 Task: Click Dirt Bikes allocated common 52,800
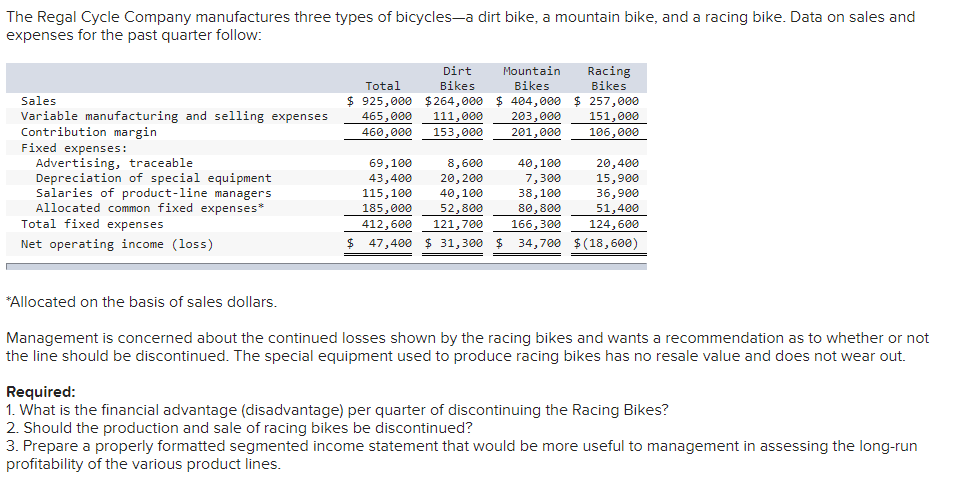coord(461,208)
